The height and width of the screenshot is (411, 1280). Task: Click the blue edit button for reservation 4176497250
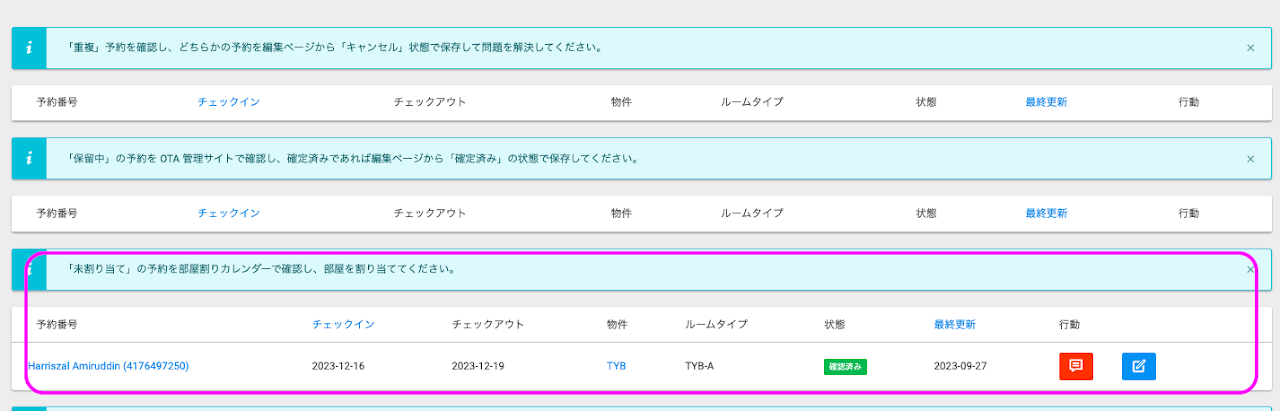click(x=1138, y=366)
